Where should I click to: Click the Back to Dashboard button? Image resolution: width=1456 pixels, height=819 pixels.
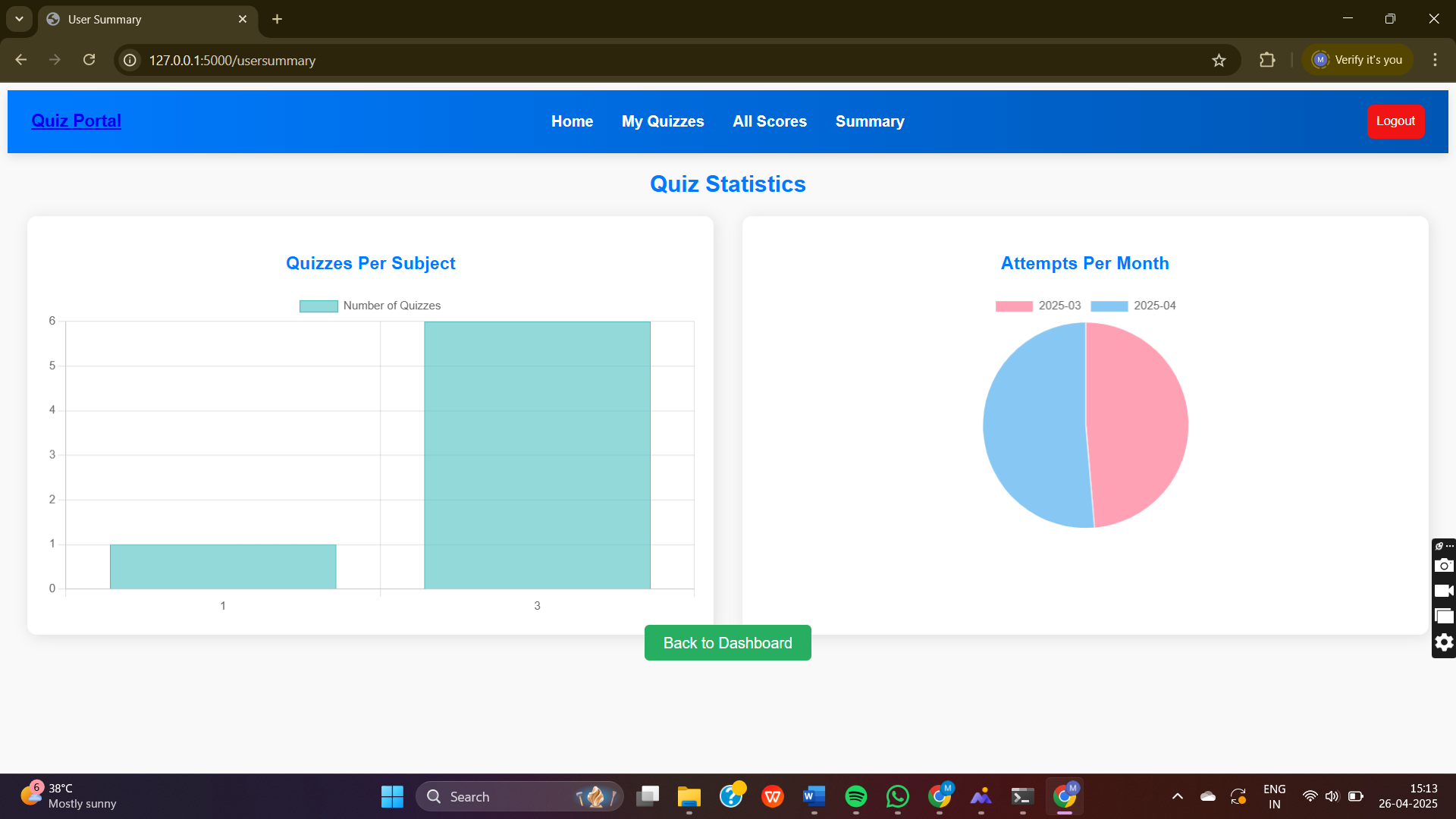coord(727,643)
